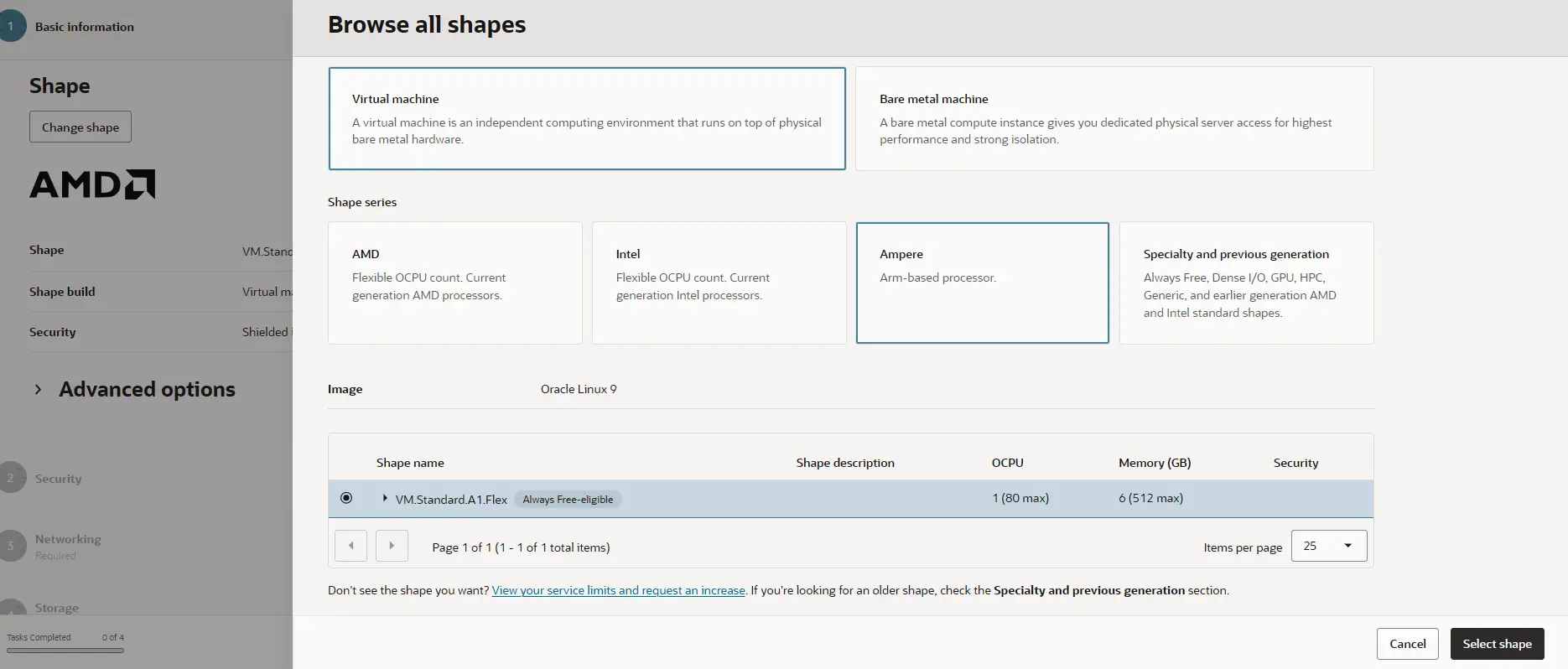Viewport: 1568px width, 669px height.
Task: Go to next page of shapes
Action: [x=392, y=546]
